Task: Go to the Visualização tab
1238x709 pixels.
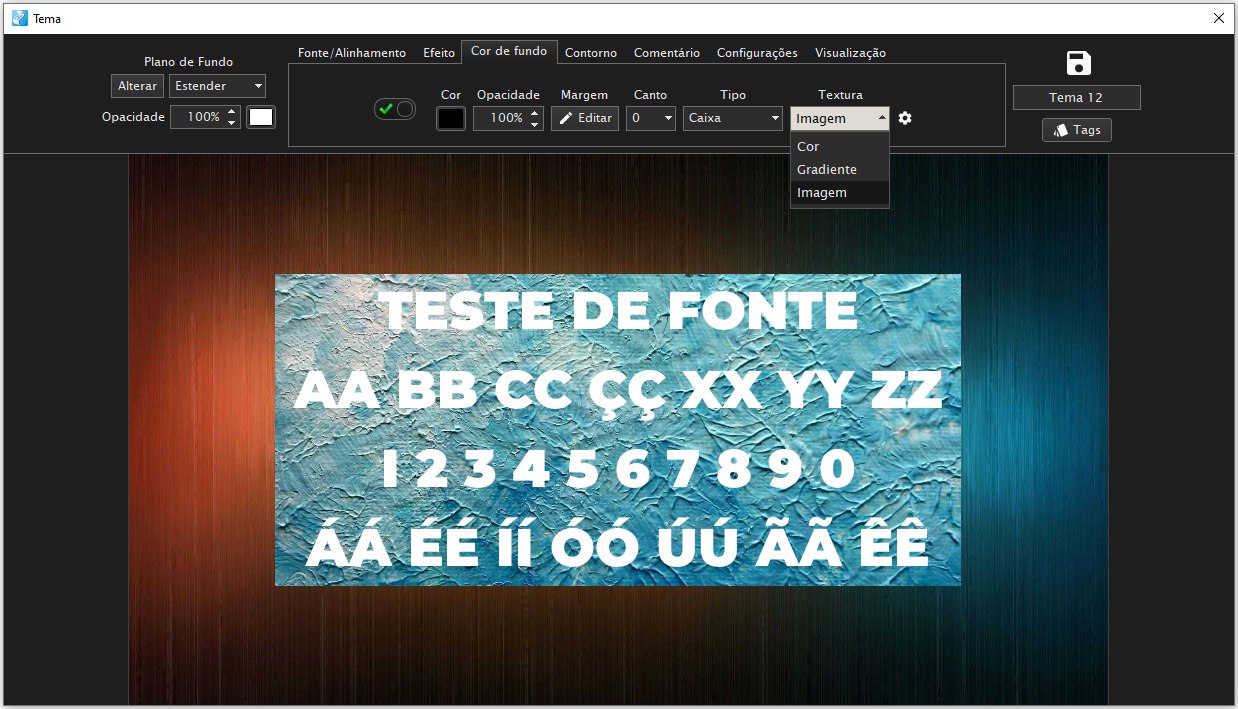Action: pos(850,53)
